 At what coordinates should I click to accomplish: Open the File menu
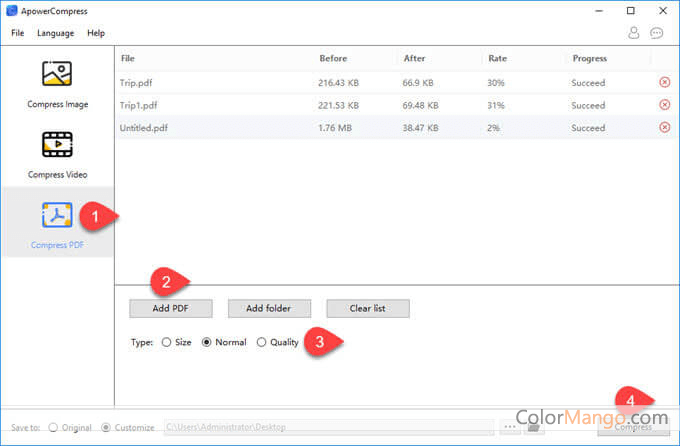click(17, 33)
